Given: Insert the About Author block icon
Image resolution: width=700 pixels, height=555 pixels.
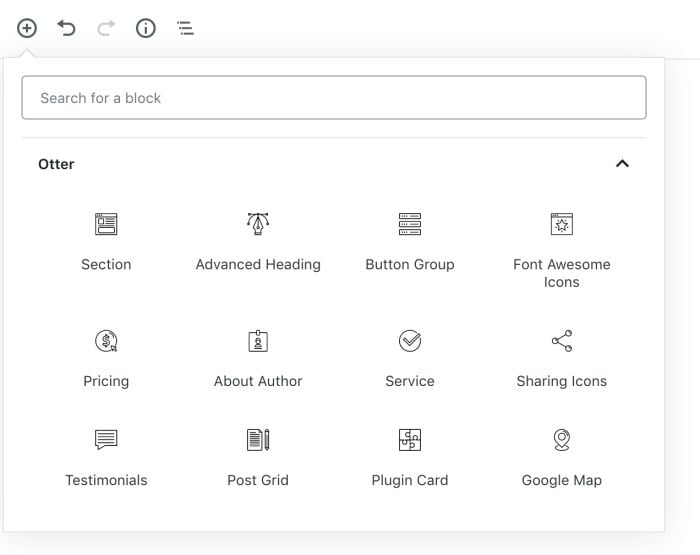Looking at the screenshot, I should pyautogui.click(x=258, y=341).
